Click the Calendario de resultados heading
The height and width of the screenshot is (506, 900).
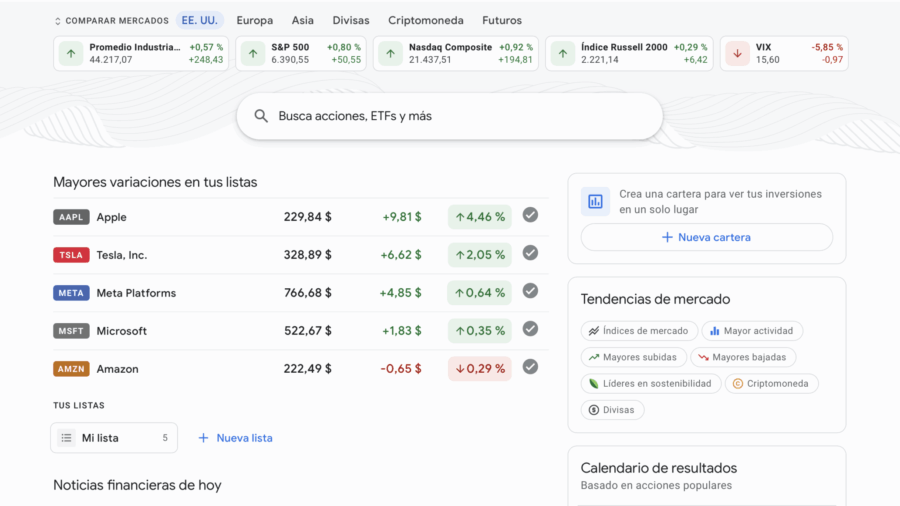659,468
